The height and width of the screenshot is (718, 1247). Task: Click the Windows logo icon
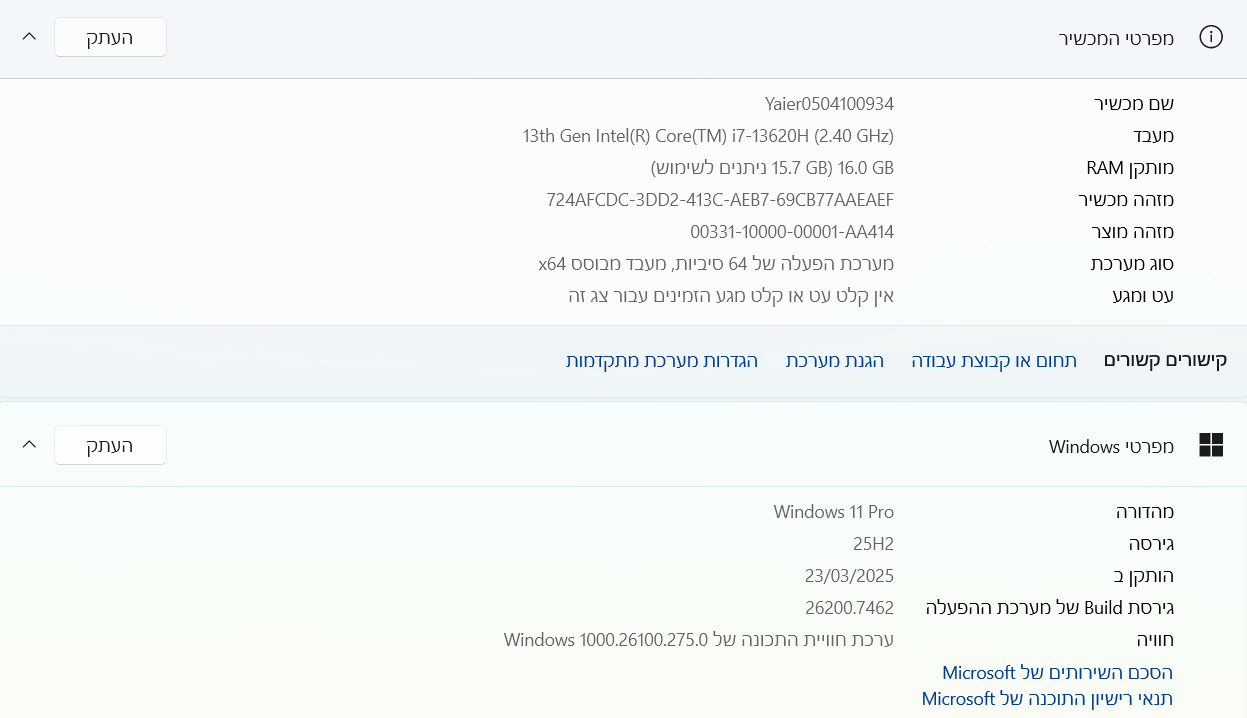1211,446
